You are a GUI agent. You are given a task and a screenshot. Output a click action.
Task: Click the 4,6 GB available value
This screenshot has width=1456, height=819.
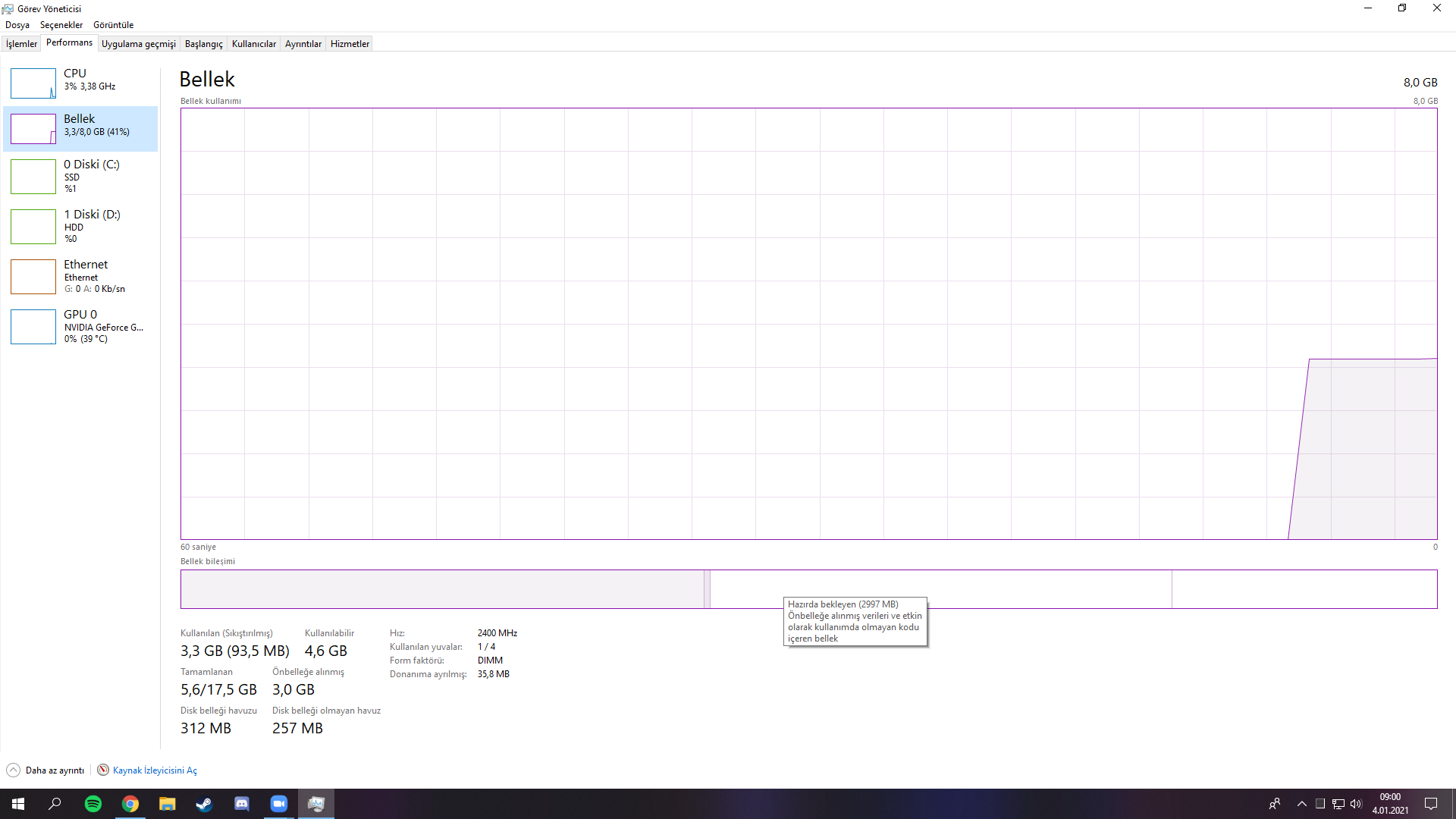(x=326, y=651)
